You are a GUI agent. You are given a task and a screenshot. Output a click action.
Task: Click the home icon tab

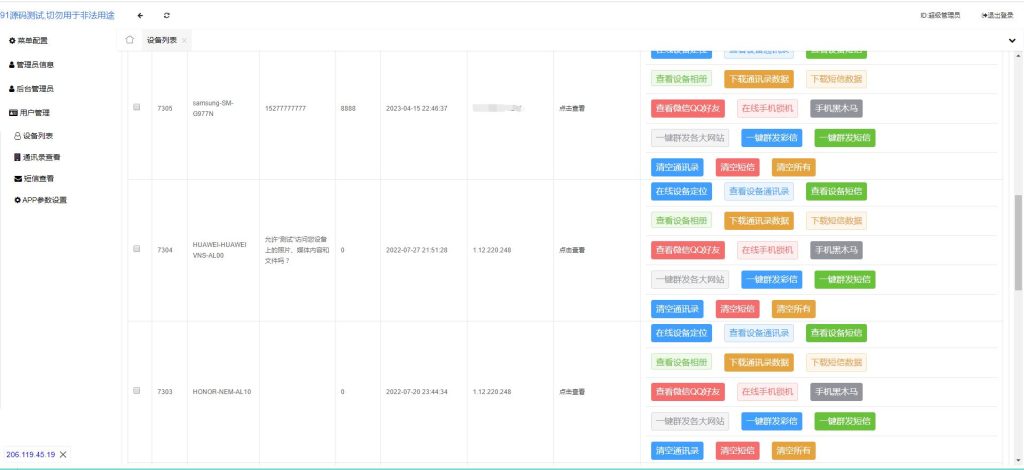point(129,40)
